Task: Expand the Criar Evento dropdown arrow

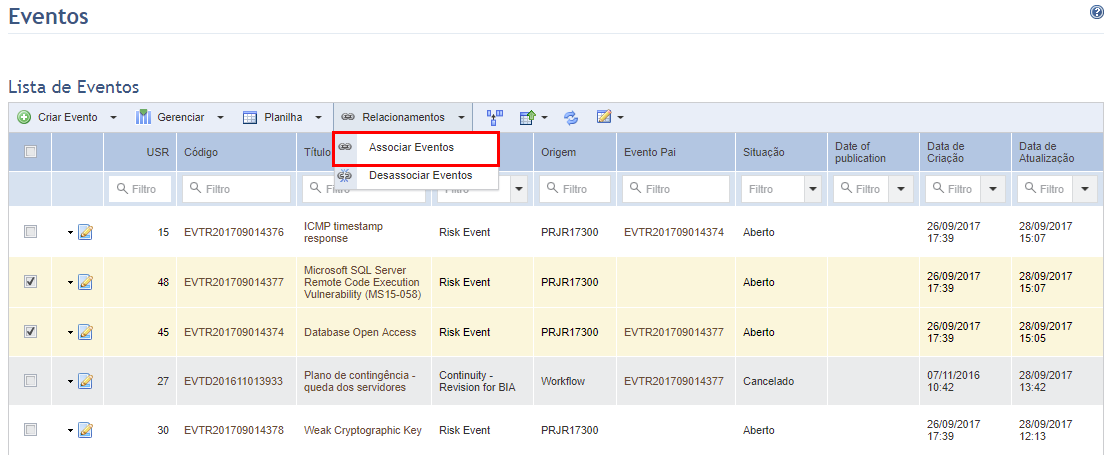Action: (x=114, y=118)
